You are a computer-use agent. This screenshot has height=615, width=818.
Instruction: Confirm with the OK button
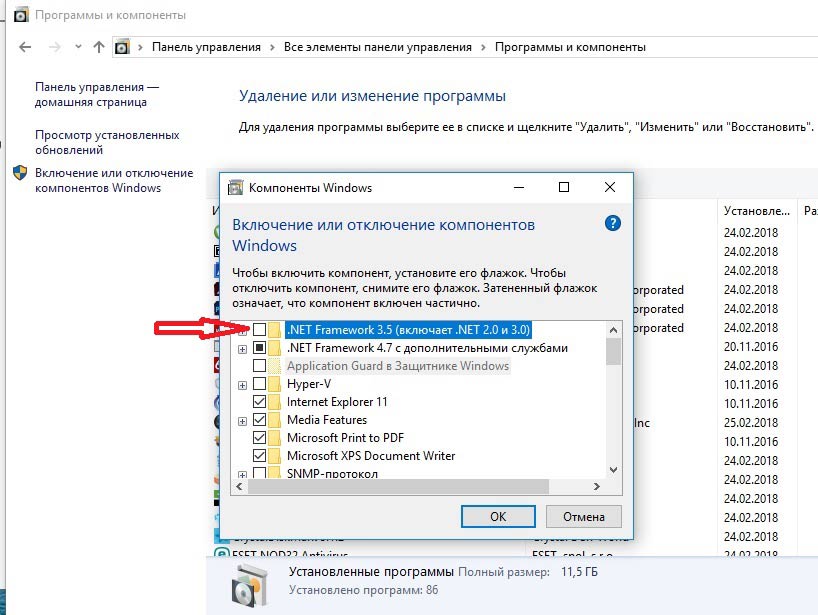(x=498, y=516)
